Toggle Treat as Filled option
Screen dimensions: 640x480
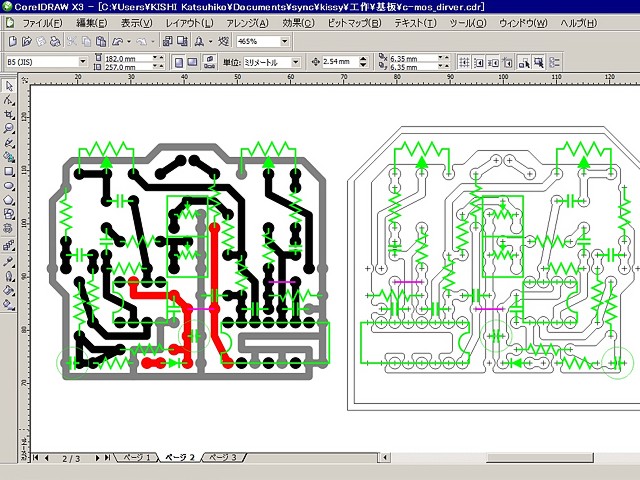coord(539,62)
